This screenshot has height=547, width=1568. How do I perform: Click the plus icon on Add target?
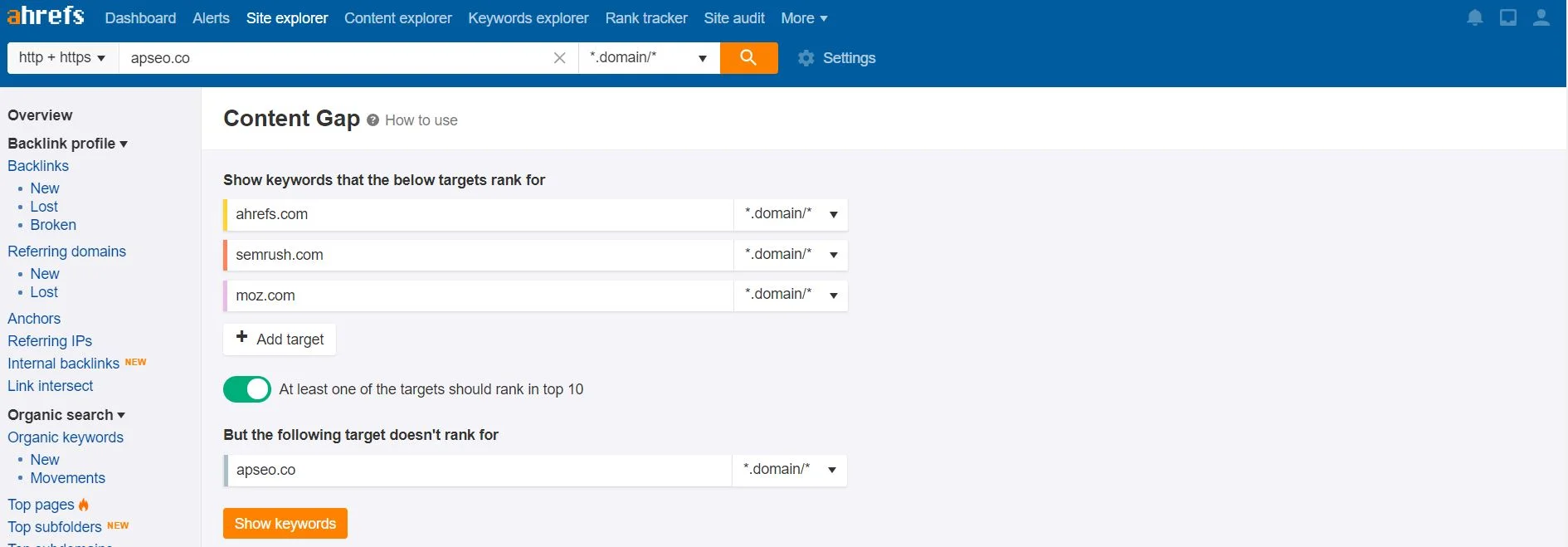point(242,337)
